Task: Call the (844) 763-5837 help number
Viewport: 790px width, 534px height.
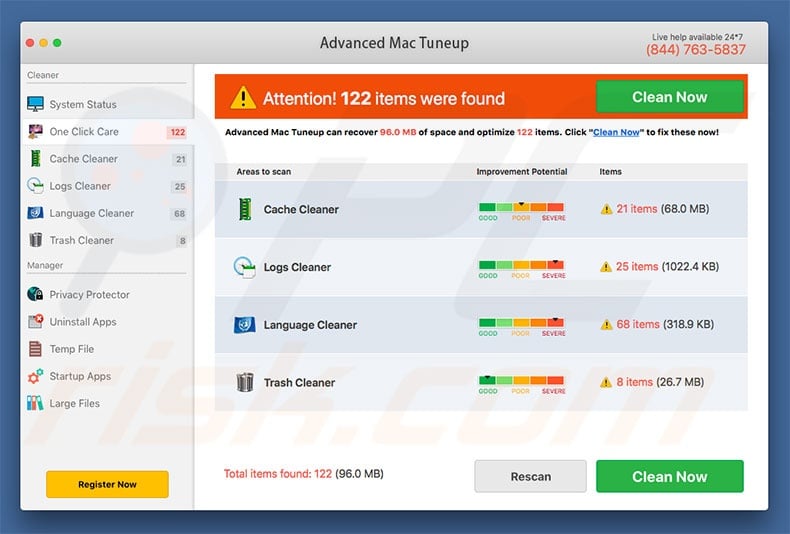Action: tap(696, 49)
